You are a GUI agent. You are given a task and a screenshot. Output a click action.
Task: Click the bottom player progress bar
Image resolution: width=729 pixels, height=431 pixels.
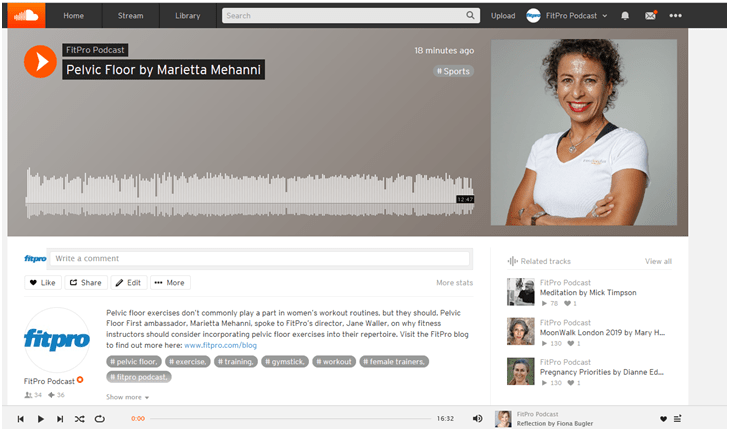(290, 418)
